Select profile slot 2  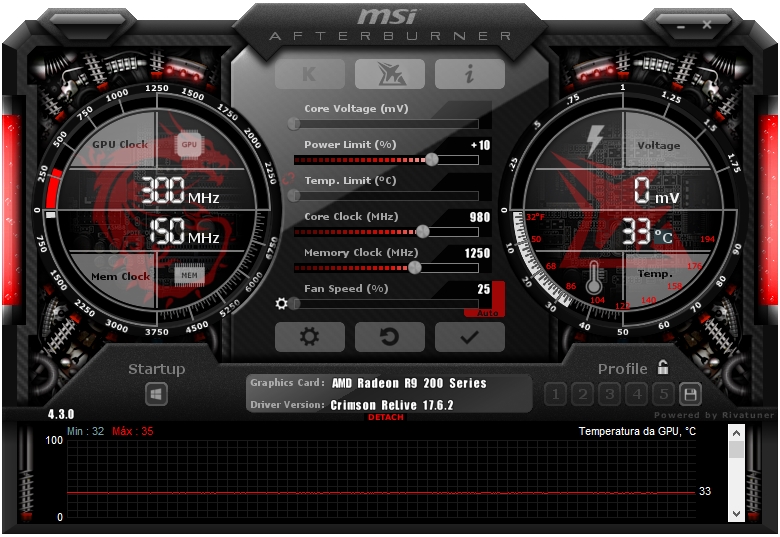pyautogui.click(x=583, y=395)
